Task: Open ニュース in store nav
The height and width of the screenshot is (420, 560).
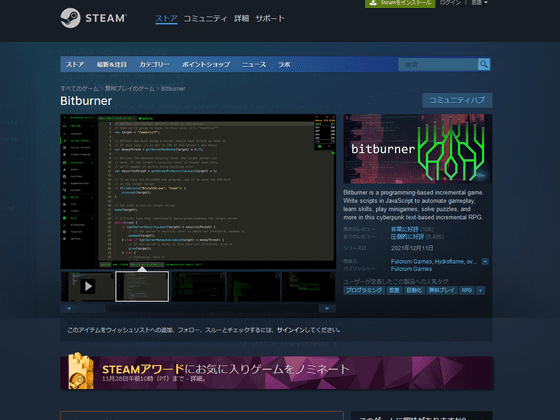Action: [254, 65]
